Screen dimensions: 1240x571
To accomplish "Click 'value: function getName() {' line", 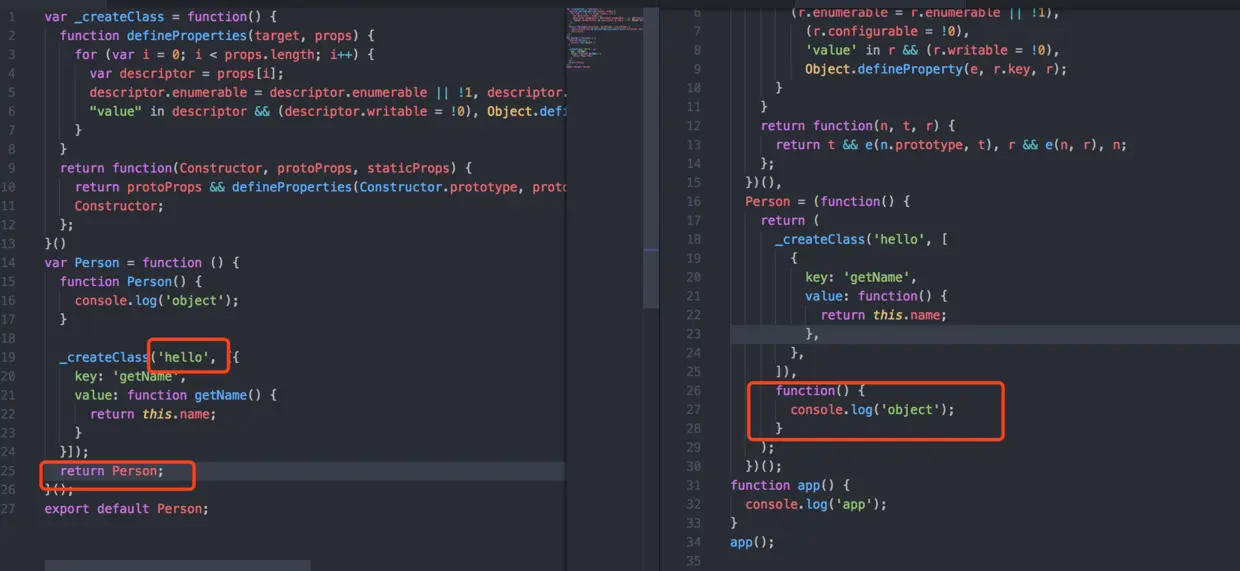I will point(175,396).
